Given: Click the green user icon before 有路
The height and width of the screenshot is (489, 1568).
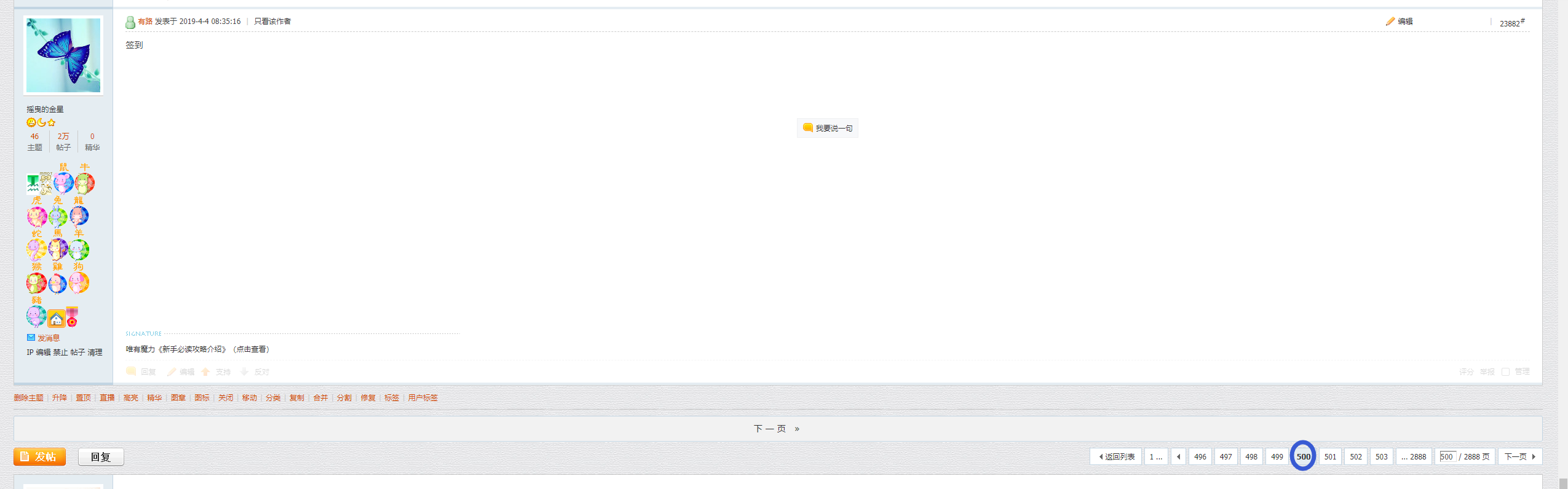Looking at the screenshot, I should tap(130, 23).
